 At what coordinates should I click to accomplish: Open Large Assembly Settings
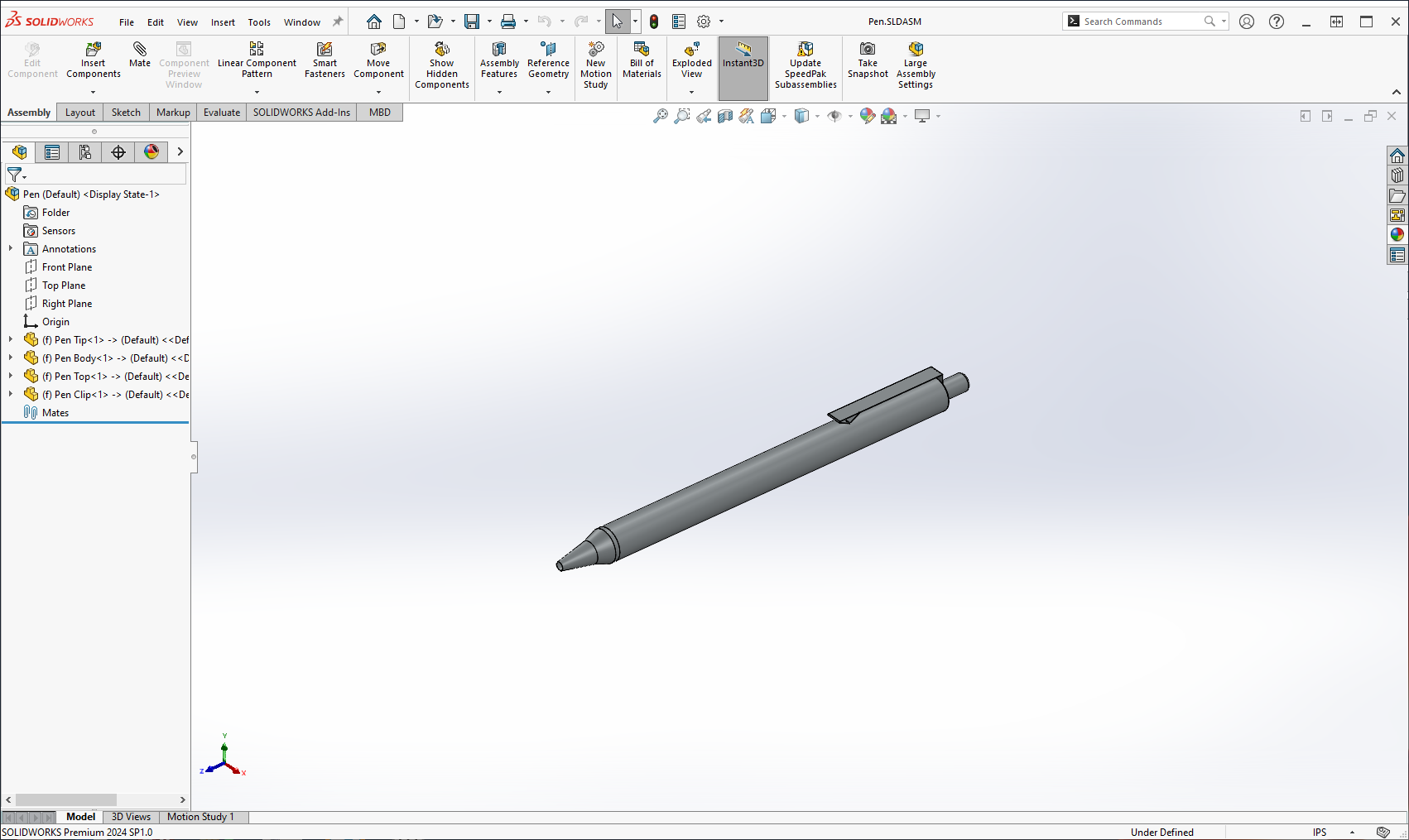[916, 65]
